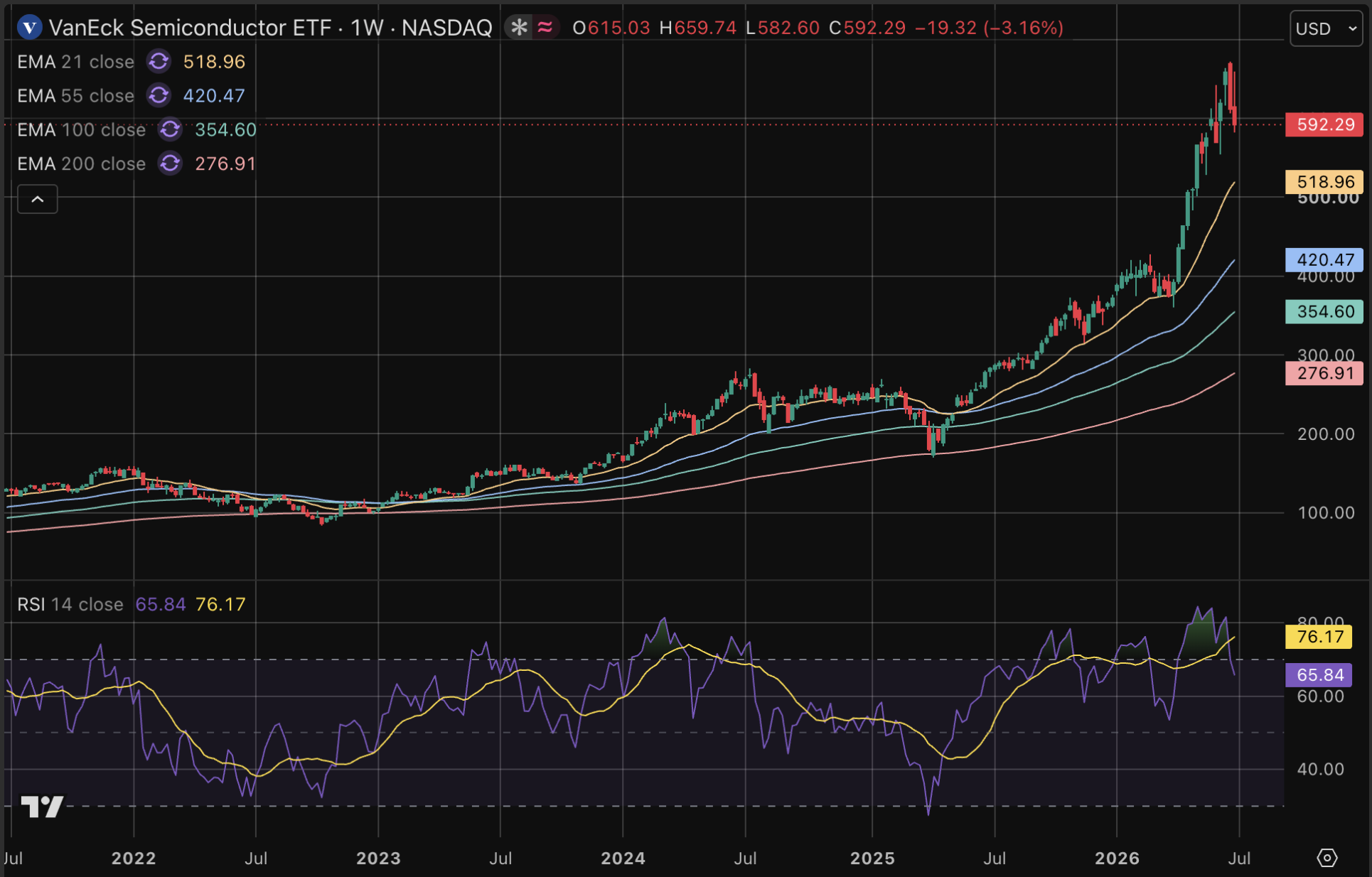Click the 2025 time axis label

(872, 858)
